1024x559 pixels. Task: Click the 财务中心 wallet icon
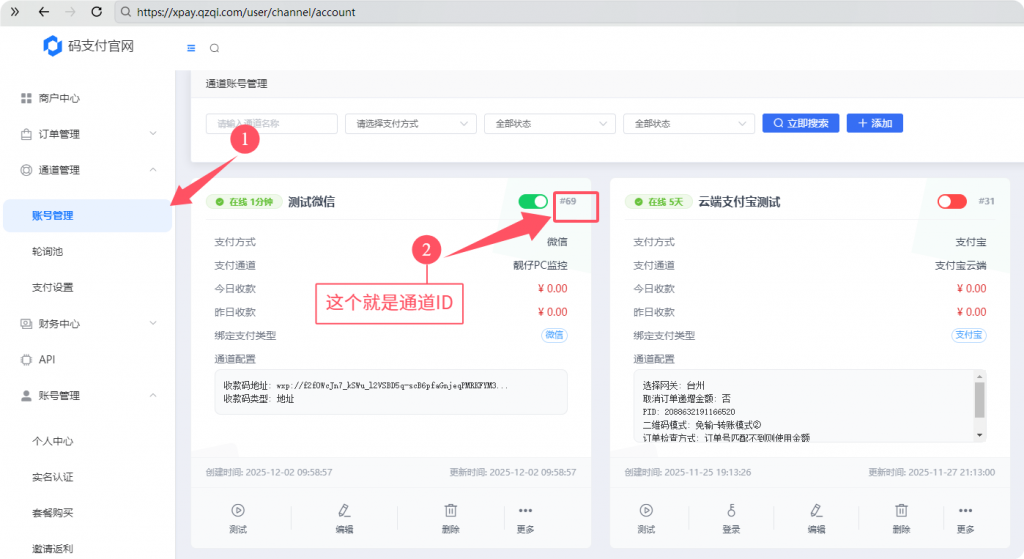[x=26, y=323]
